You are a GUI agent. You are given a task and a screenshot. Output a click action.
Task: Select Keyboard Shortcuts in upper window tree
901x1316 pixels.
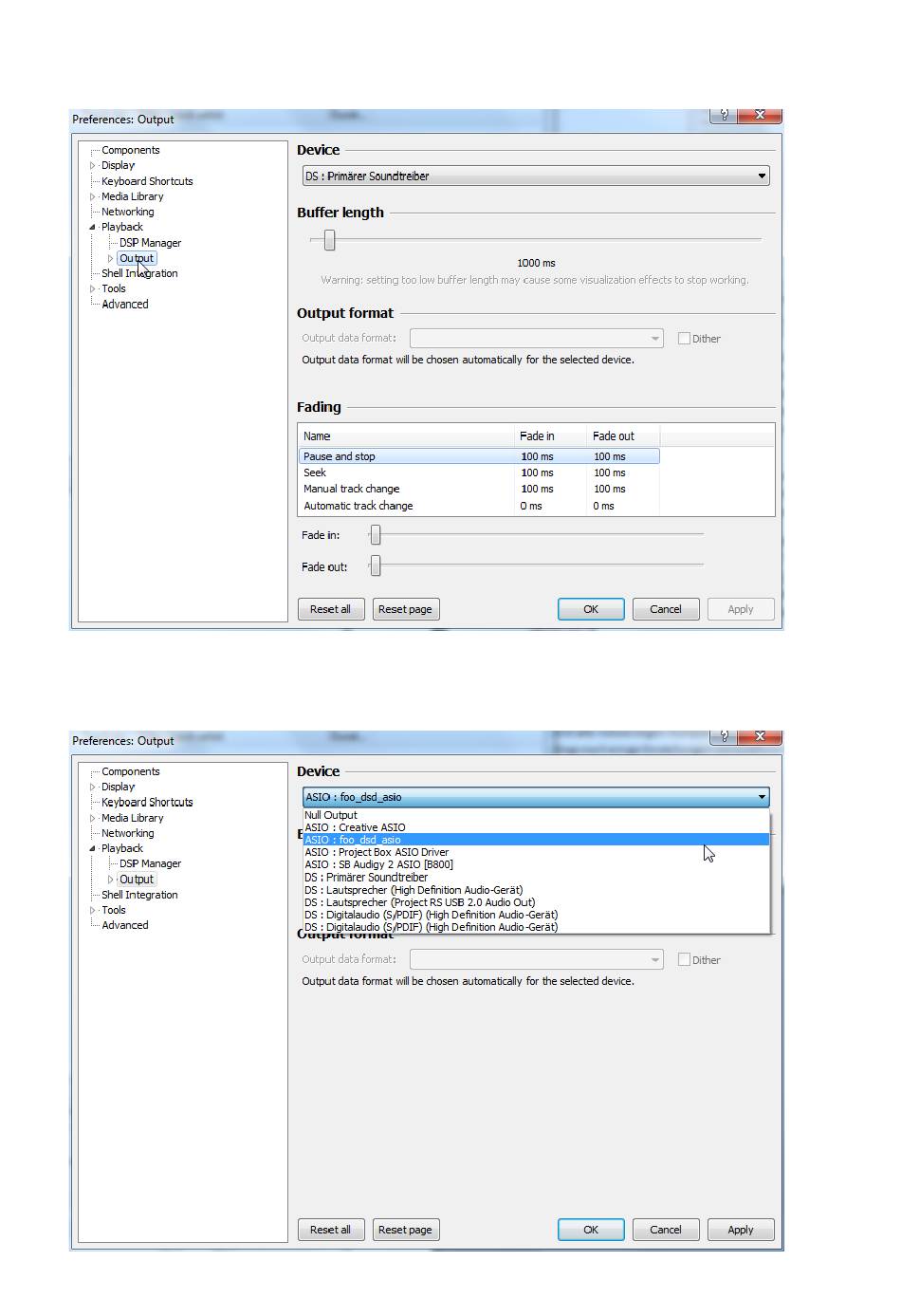coord(147,181)
